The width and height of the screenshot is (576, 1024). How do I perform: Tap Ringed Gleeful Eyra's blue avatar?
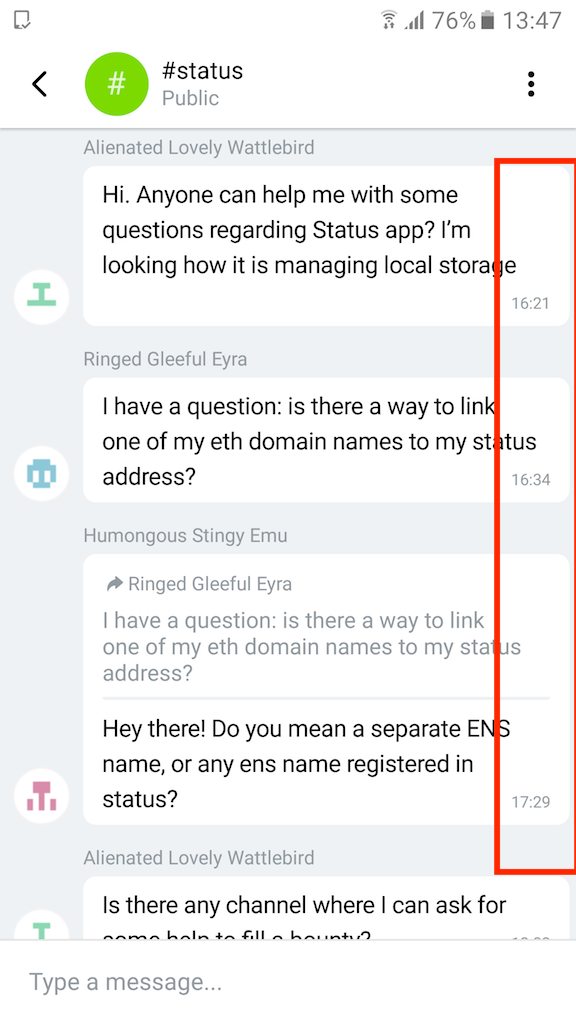(41, 473)
